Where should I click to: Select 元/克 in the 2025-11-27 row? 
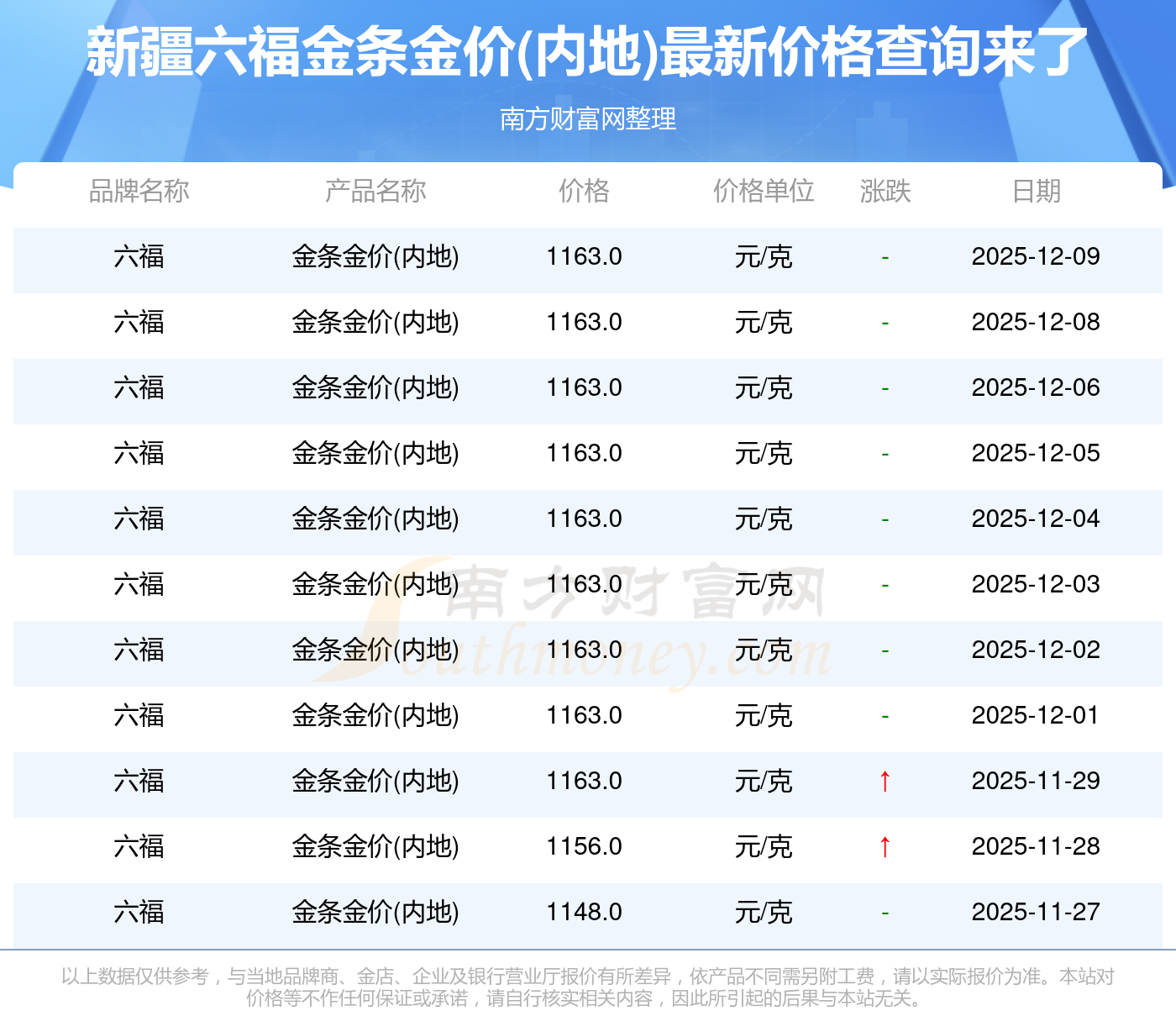coord(764,912)
